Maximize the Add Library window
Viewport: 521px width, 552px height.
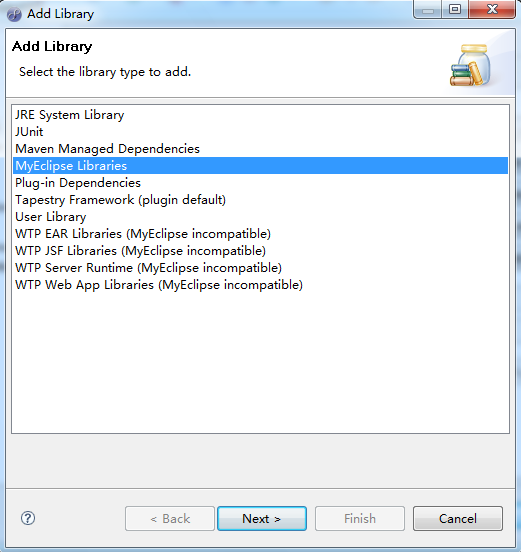[x=455, y=9]
